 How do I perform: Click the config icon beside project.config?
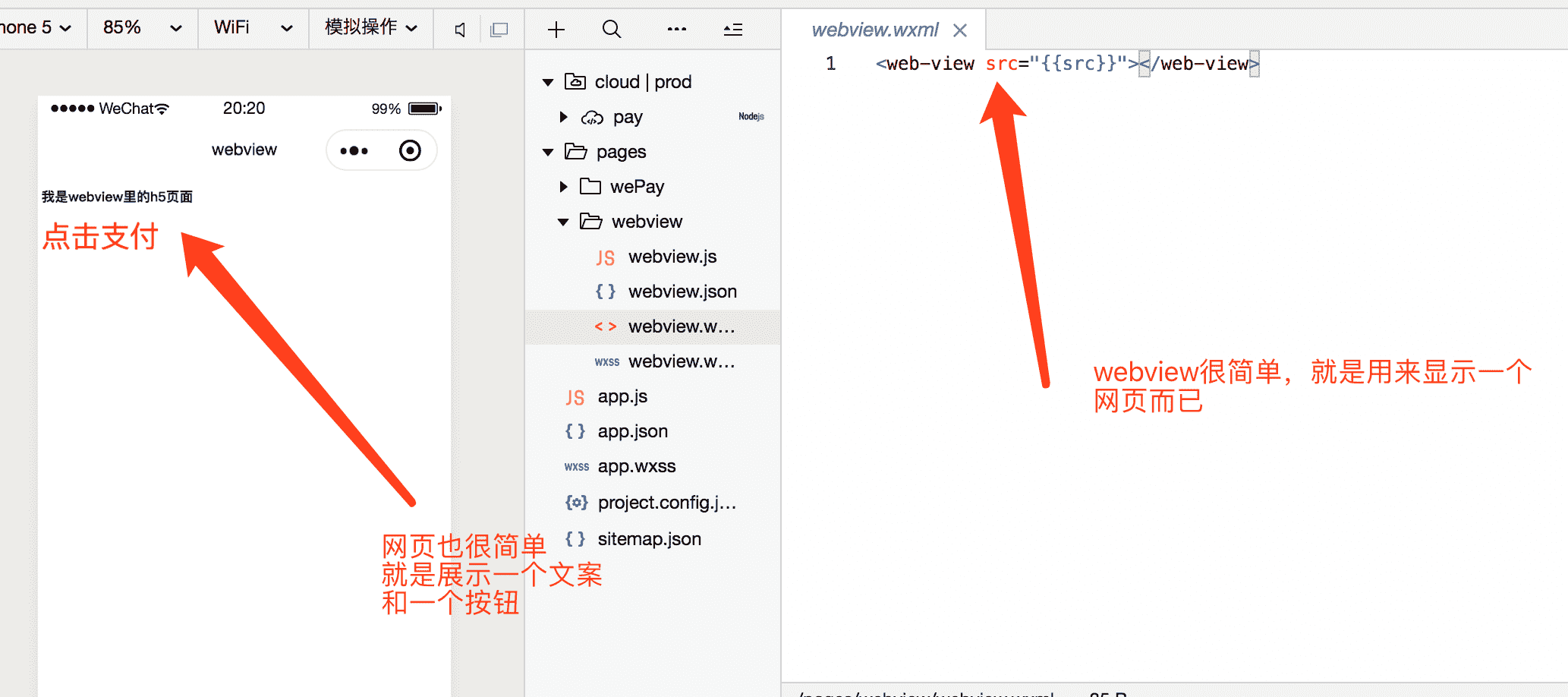pos(576,503)
